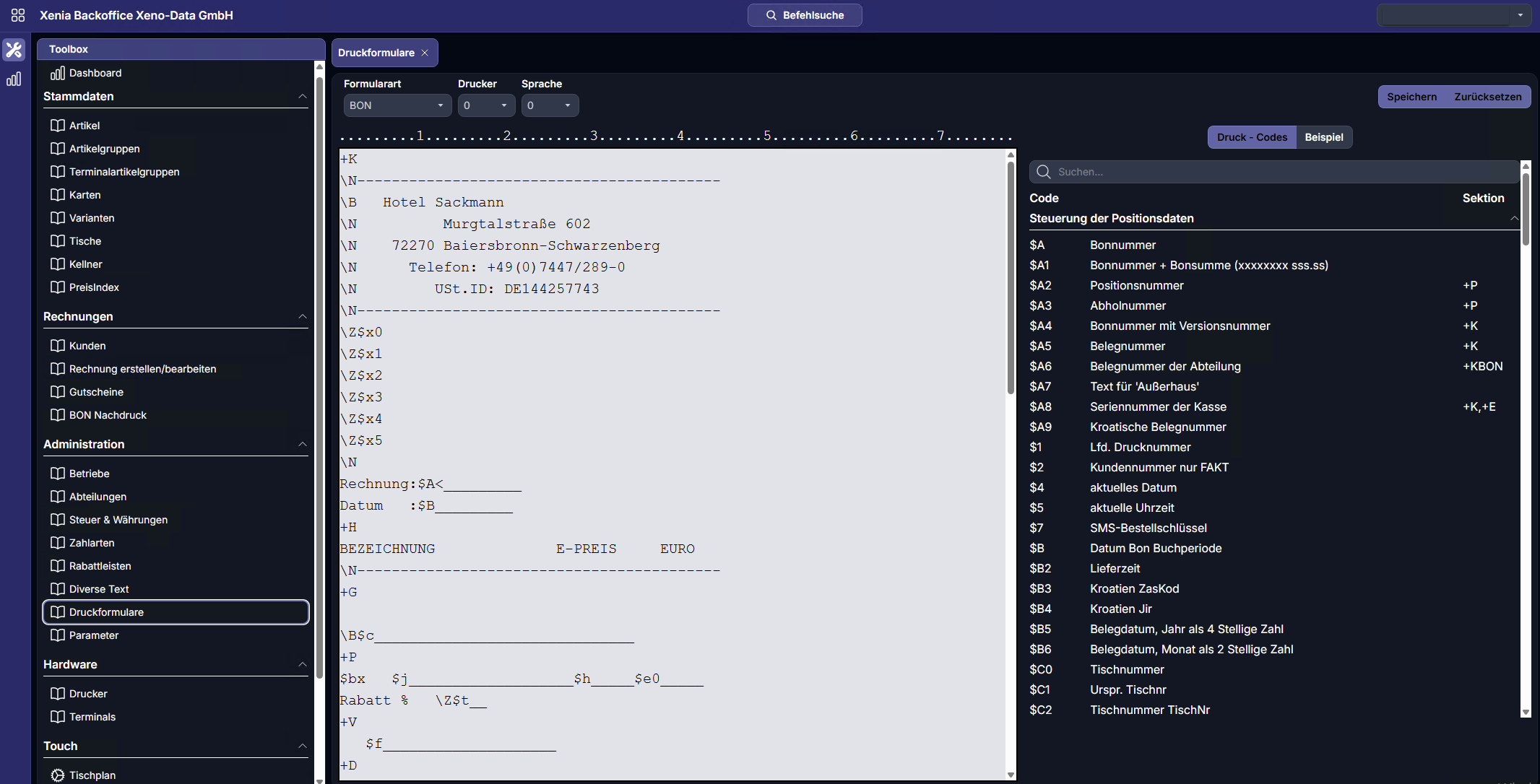Click the Speichern button
This screenshot has height=784, width=1540.
coord(1411,97)
